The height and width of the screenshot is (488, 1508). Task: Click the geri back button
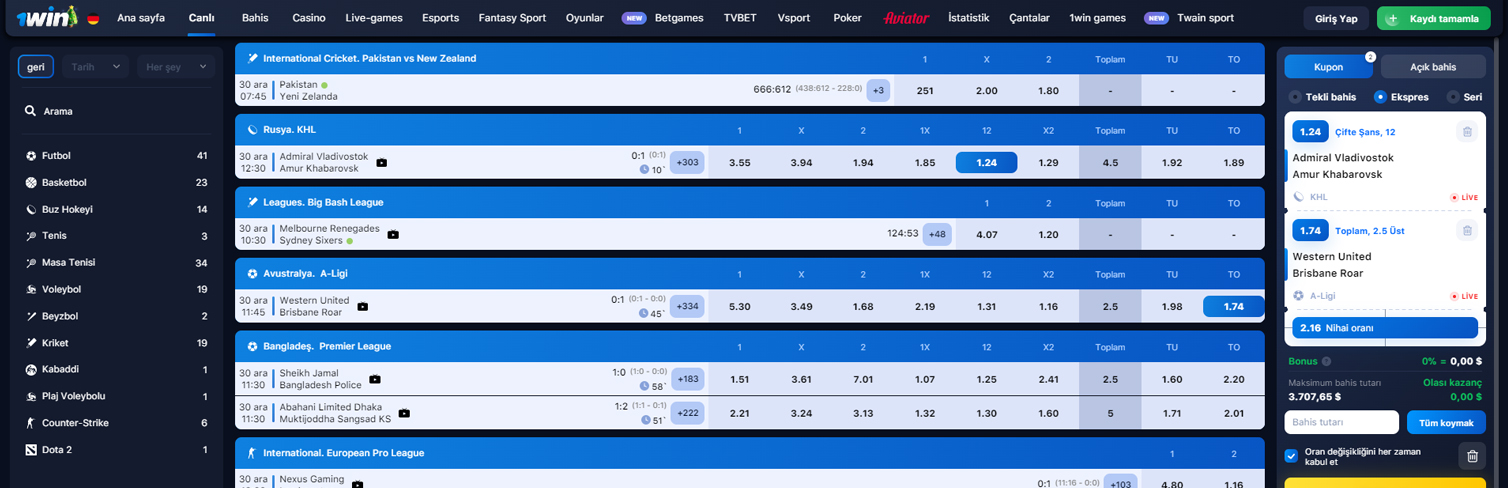[x=36, y=67]
